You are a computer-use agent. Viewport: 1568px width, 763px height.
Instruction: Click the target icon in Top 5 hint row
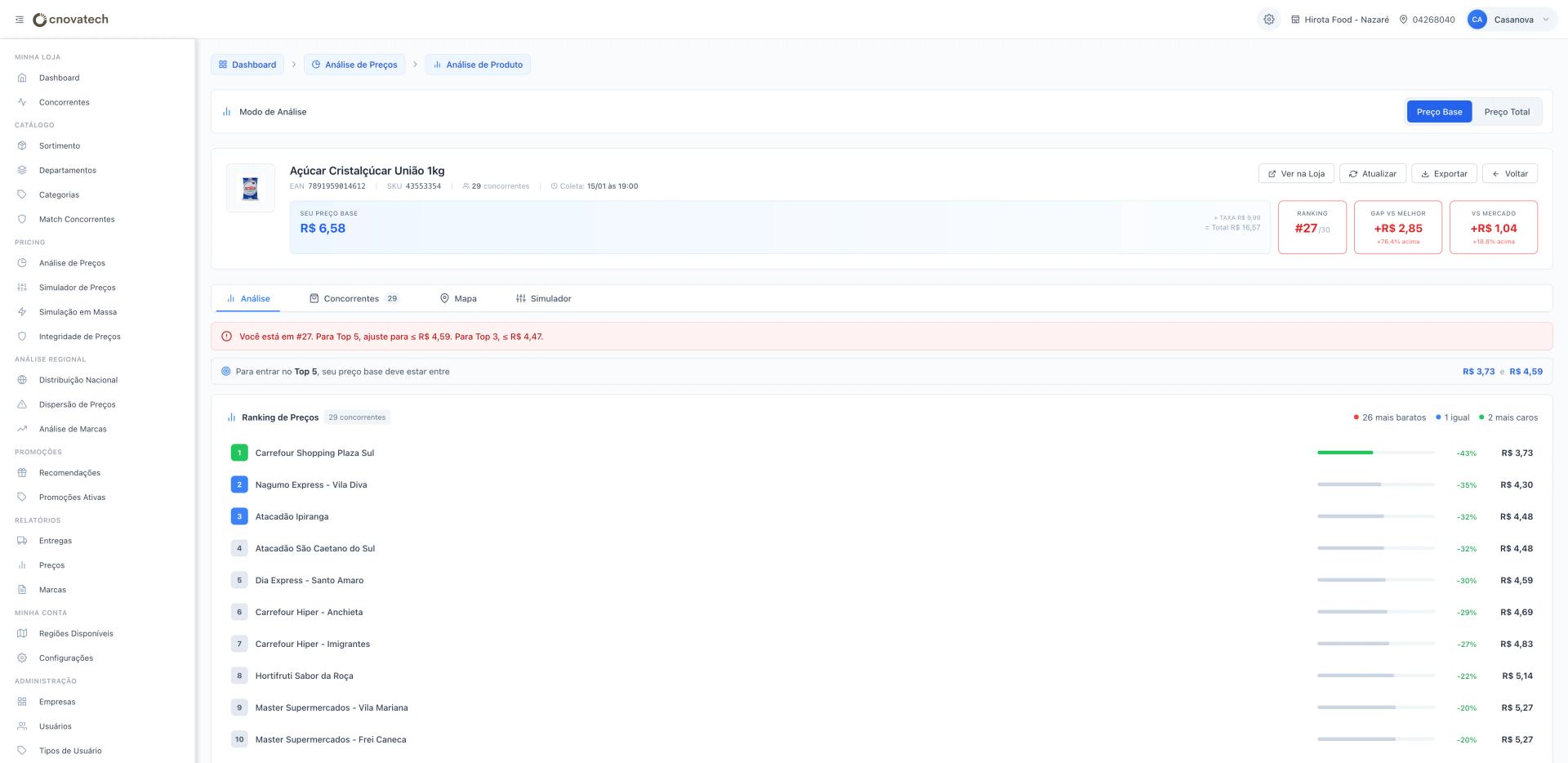pyautogui.click(x=226, y=372)
